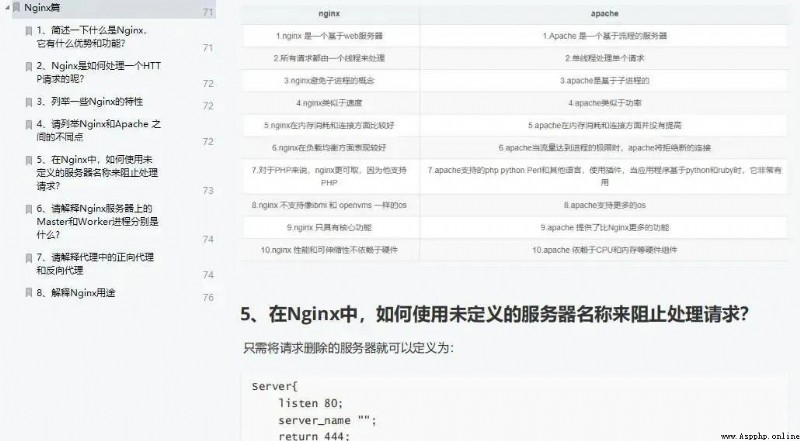Click table cell starting with 6.apache
800x441 pixels.
click(605, 148)
